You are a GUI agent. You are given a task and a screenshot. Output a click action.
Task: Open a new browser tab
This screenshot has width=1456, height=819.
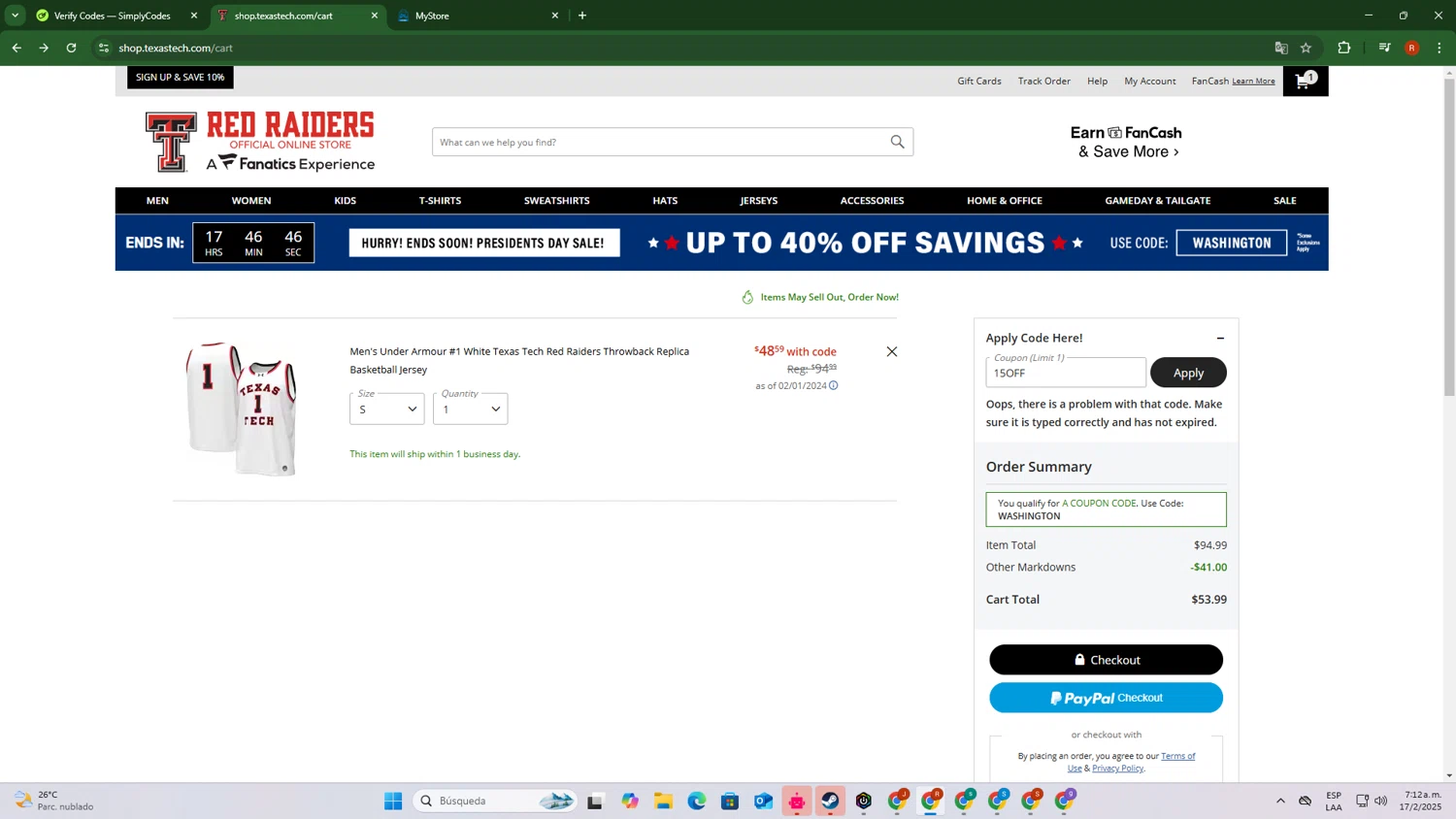coord(582,16)
